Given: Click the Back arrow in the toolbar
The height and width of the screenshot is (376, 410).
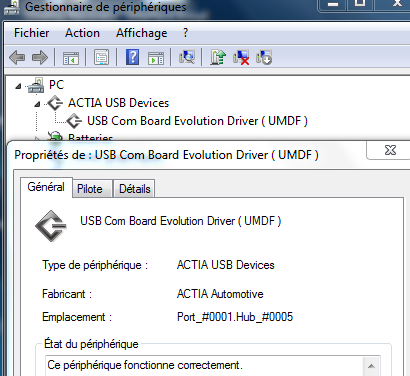Looking at the screenshot, I should [17, 58].
